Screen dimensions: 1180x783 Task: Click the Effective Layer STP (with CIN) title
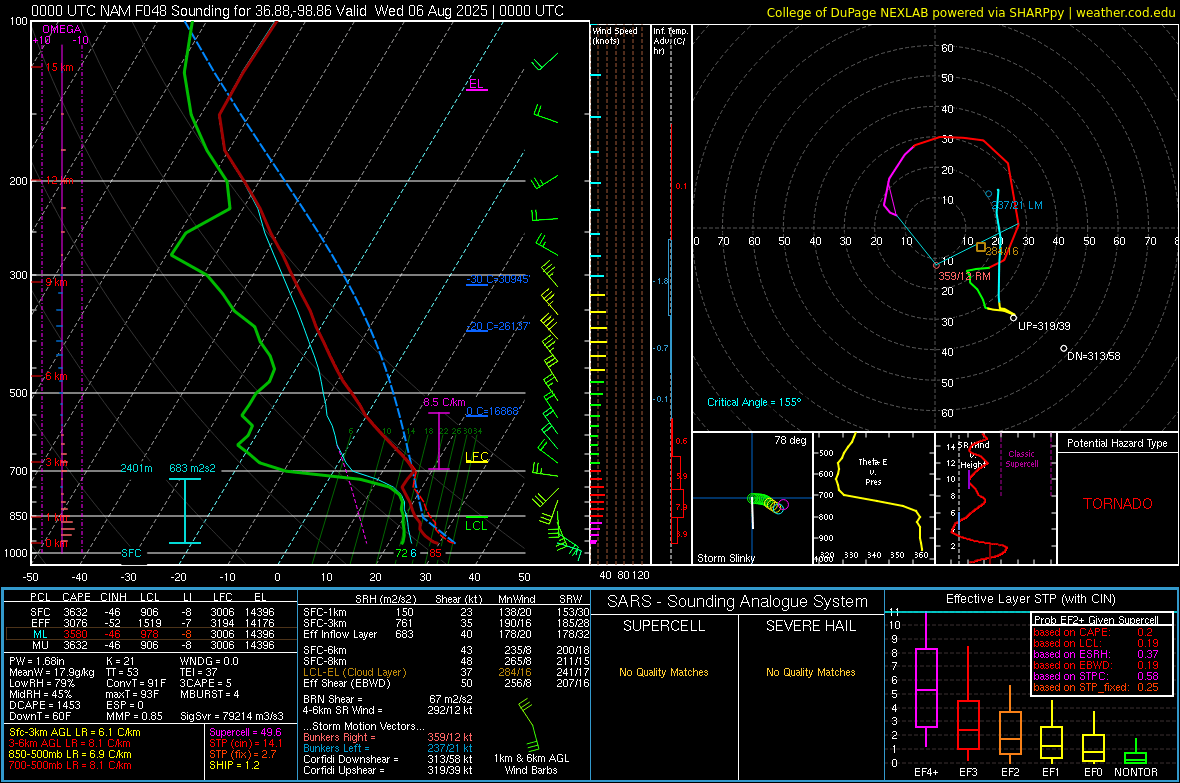(x=1031, y=599)
